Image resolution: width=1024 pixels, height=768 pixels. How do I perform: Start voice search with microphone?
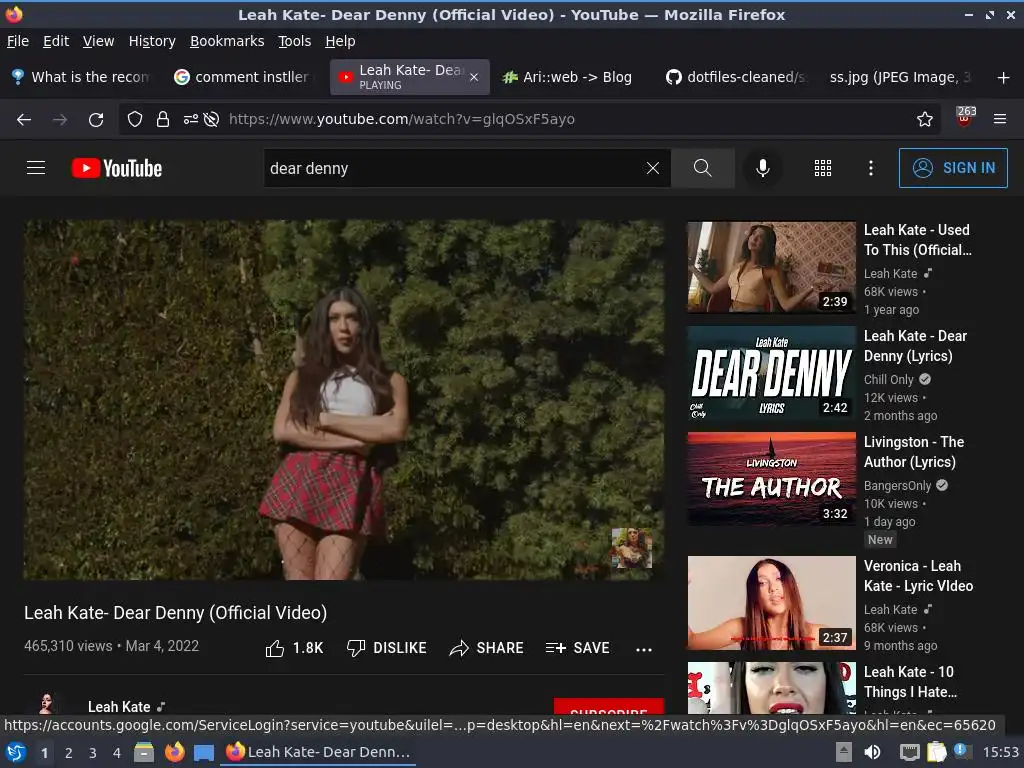coord(762,168)
